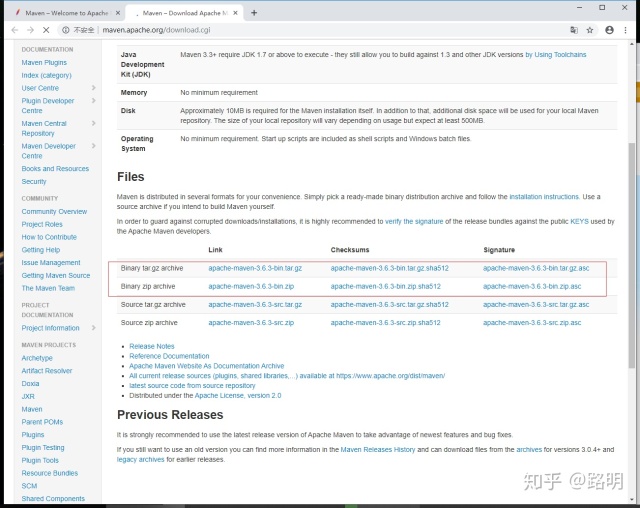The width and height of the screenshot is (640, 508).
Task: Click scrollbar up arrow
Action: pos(632,44)
